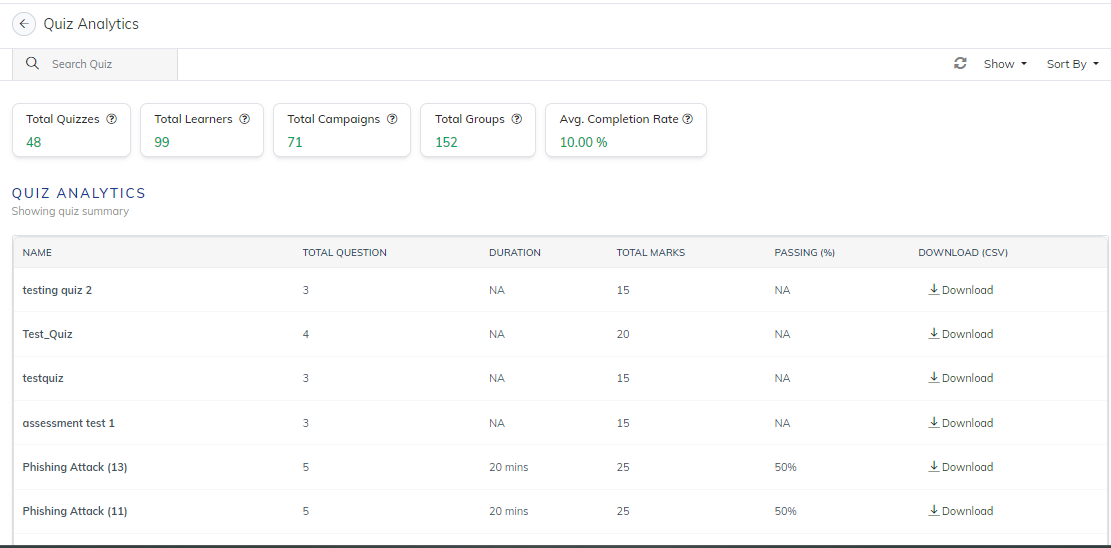The height and width of the screenshot is (548, 1111).
Task: Click the search magnifier icon
Action: 33,64
